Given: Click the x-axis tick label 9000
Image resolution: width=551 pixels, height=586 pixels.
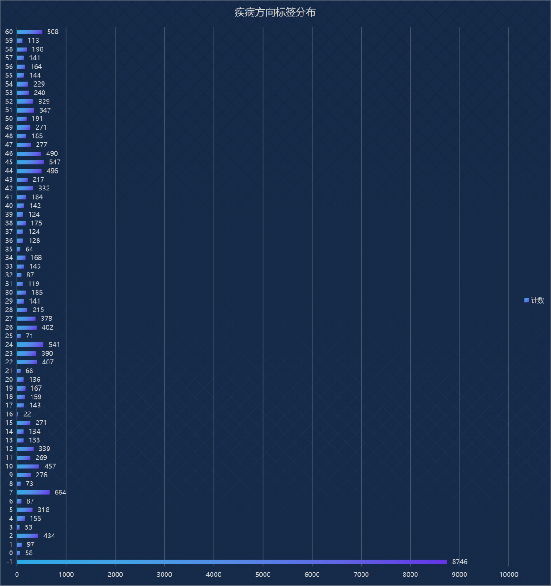Looking at the screenshot, I should pos(459,574).
